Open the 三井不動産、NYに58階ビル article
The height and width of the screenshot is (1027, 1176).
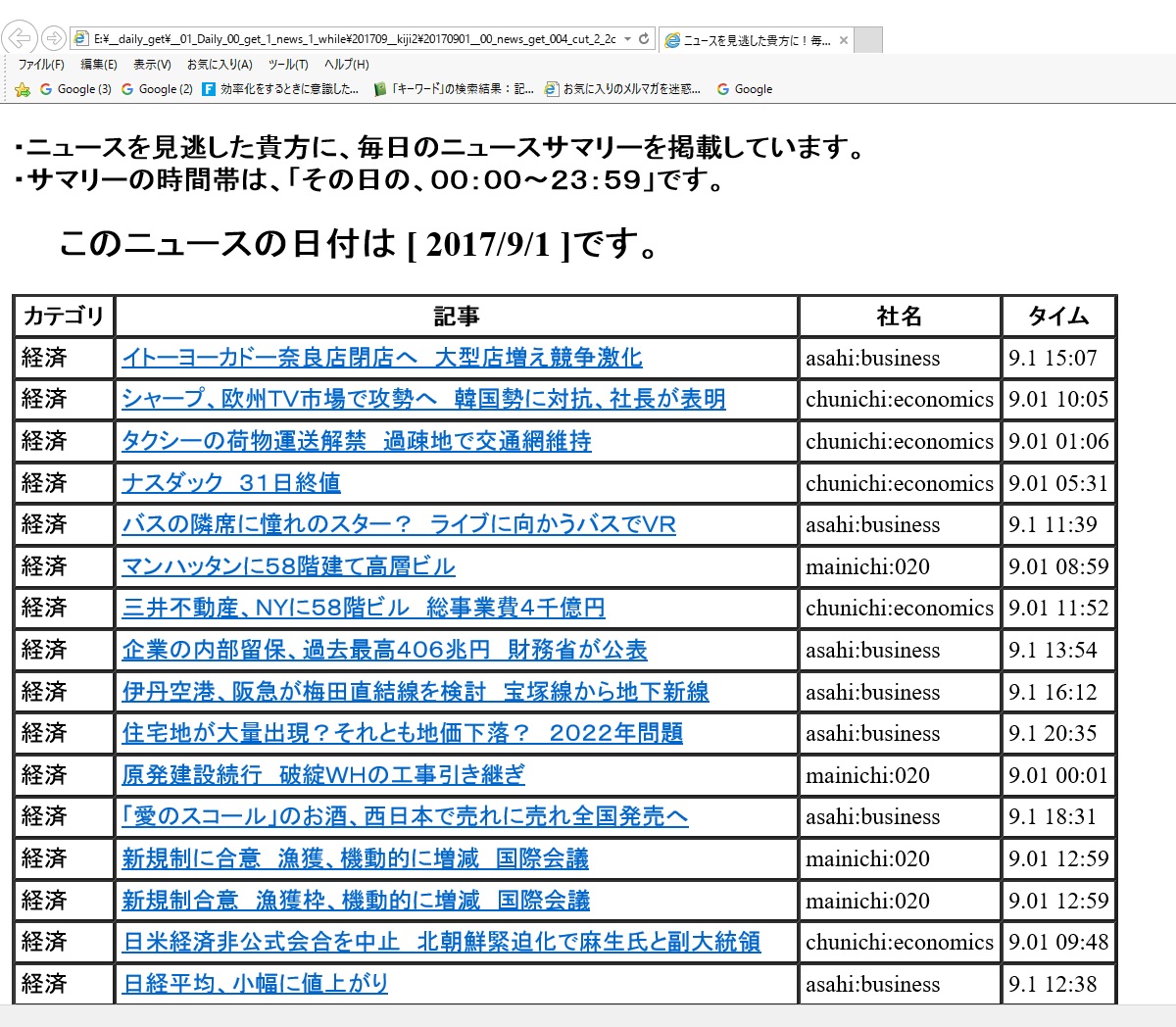click(364, 608)
